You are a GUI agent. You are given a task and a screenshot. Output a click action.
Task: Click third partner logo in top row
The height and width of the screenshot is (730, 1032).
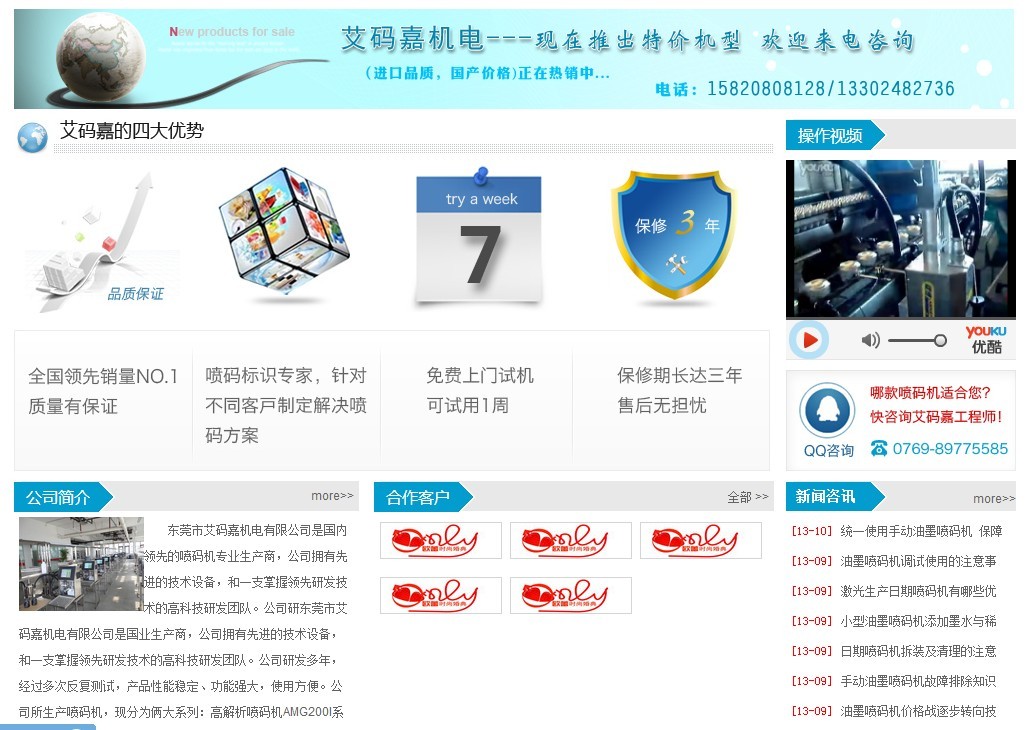[x=700, y=540]
